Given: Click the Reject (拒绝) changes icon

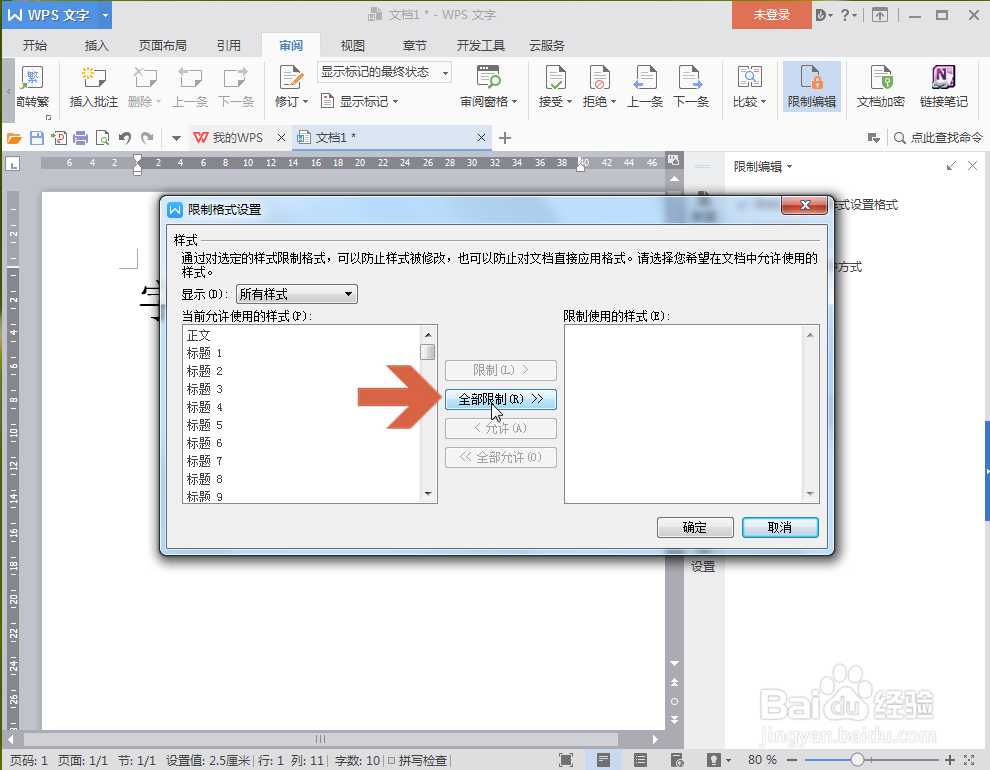Looking at the screenshot, I should 599,78.
